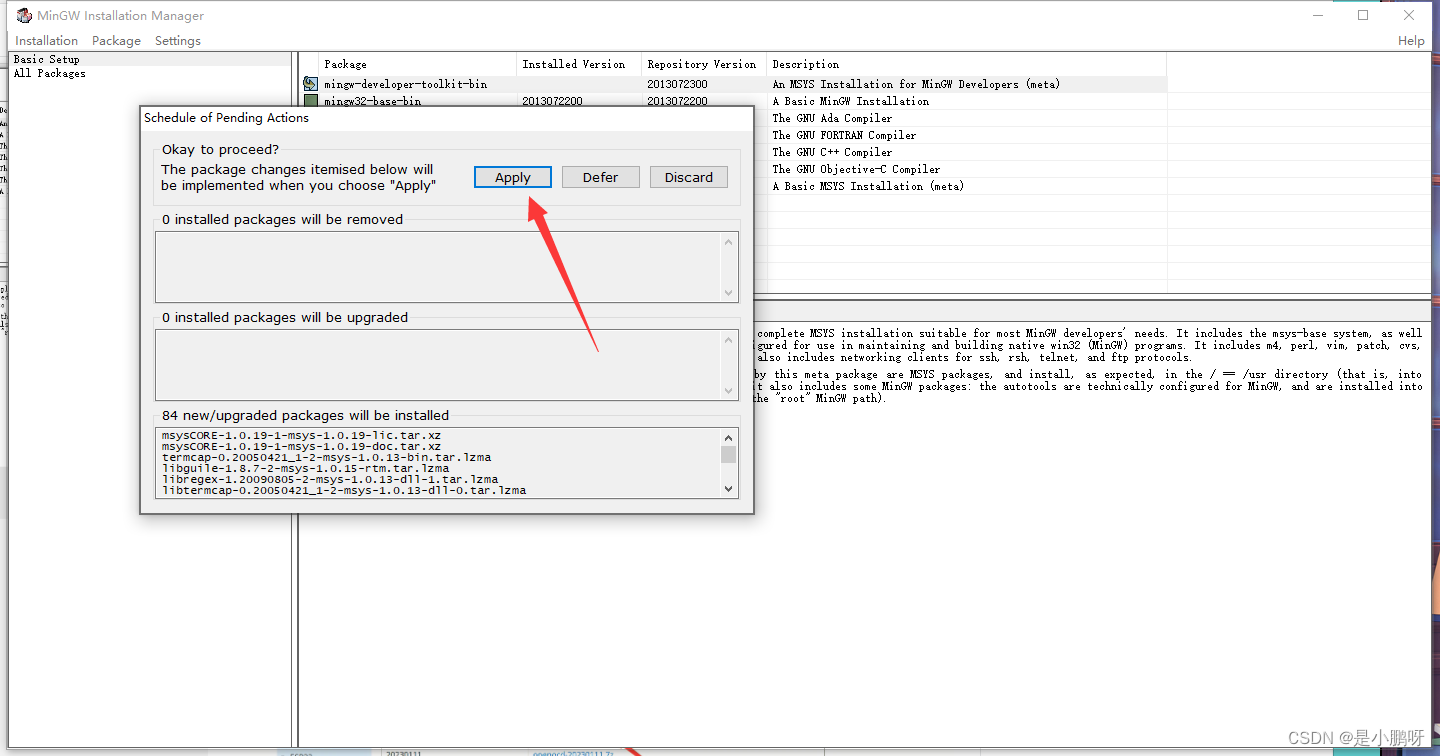Click 'The GNU Ada Compiler' description
This screenshot has width=1440, height=756.
click(x=832, y=118)
